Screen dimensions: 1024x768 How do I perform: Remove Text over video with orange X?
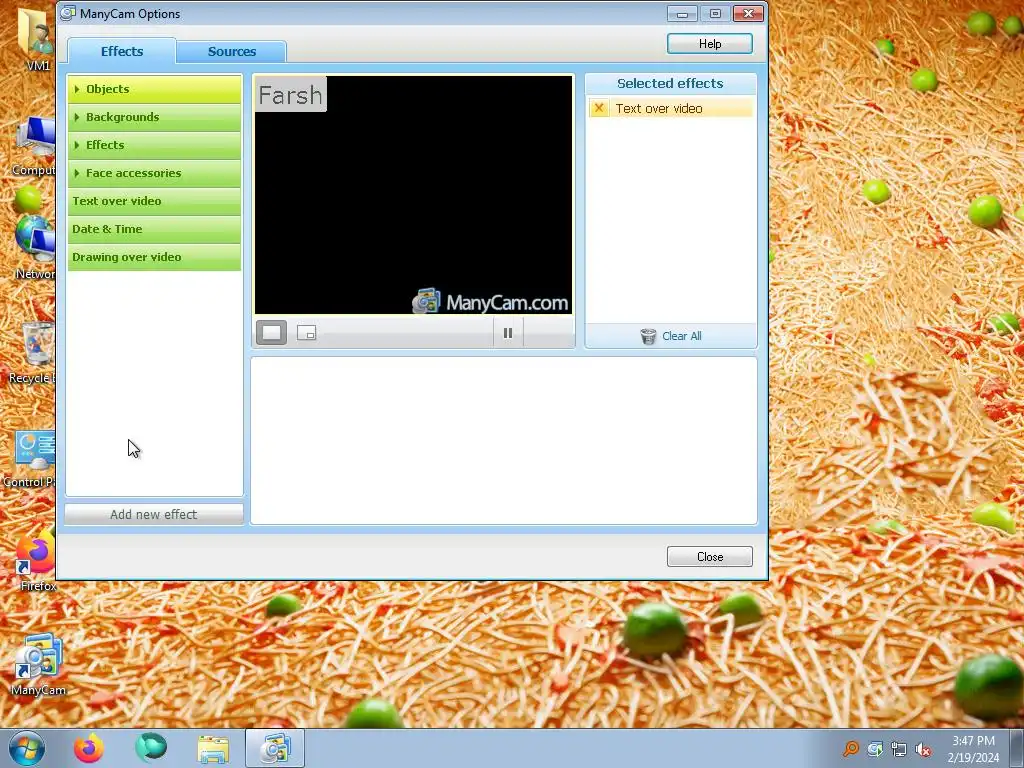(x=599, y=108)
